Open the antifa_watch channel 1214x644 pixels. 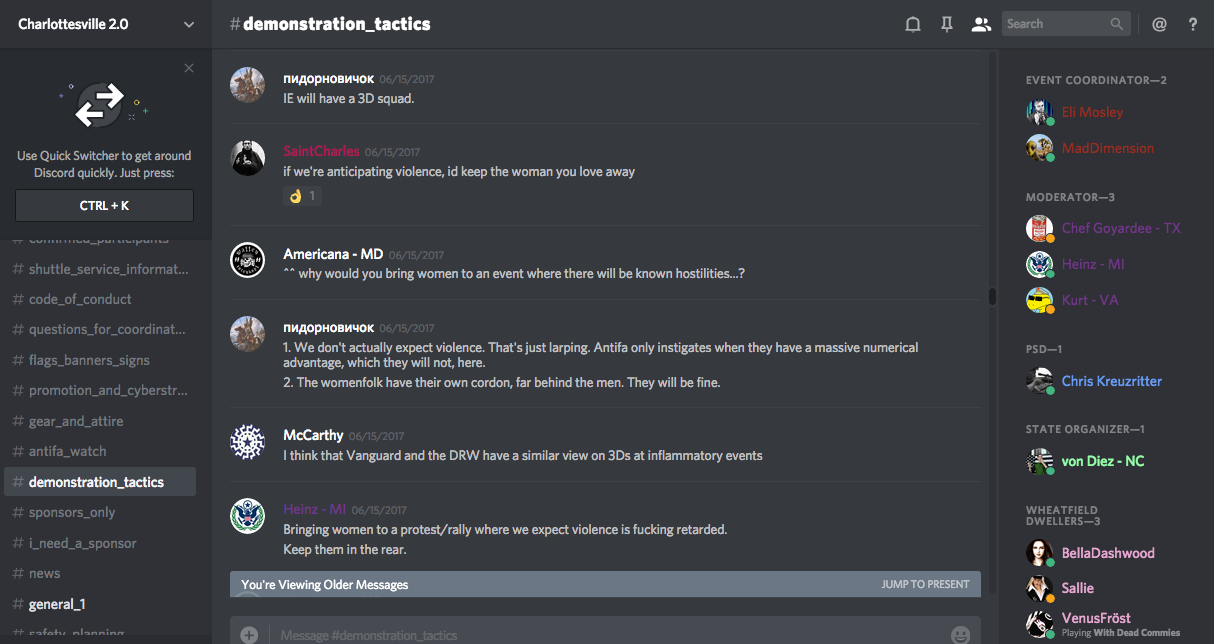pyautogui.click(x=67, y=451)
